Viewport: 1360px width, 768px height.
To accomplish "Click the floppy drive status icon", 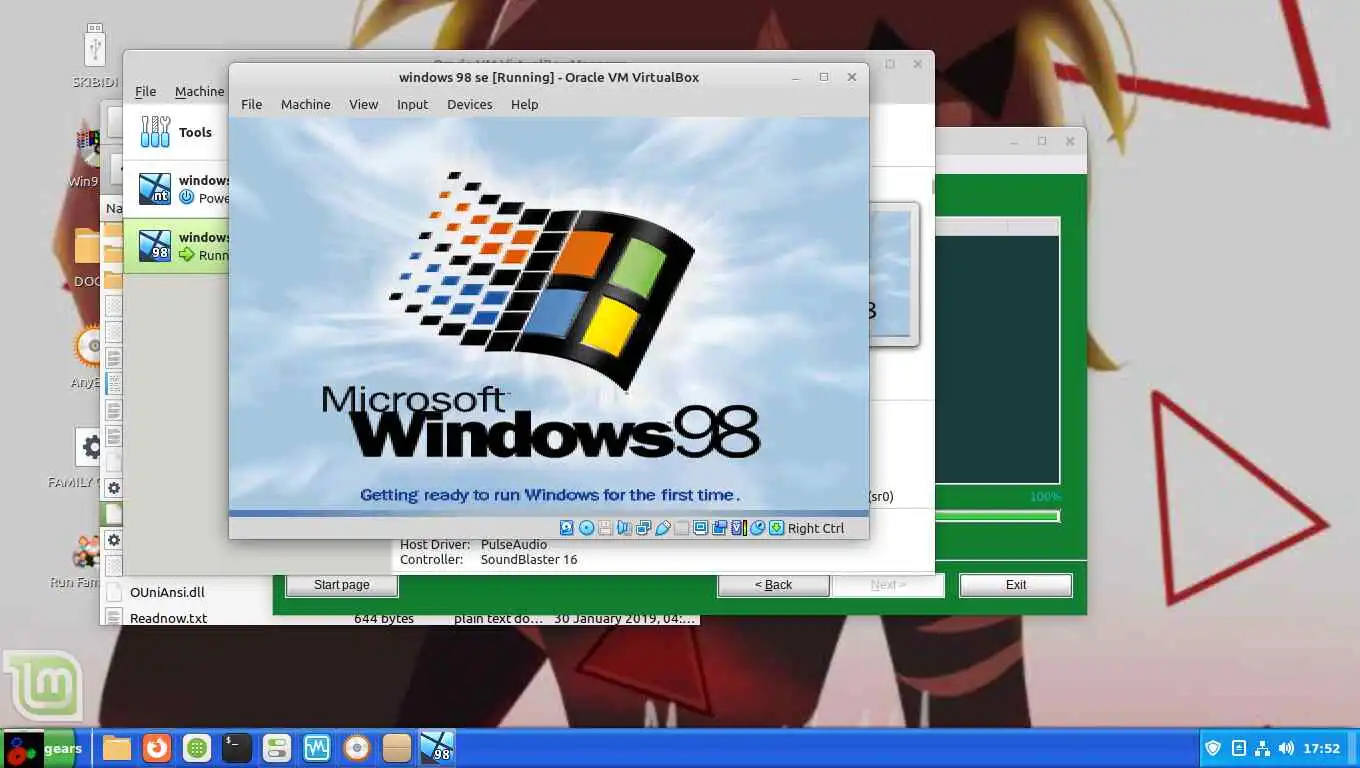I will [x=605, y=528].
